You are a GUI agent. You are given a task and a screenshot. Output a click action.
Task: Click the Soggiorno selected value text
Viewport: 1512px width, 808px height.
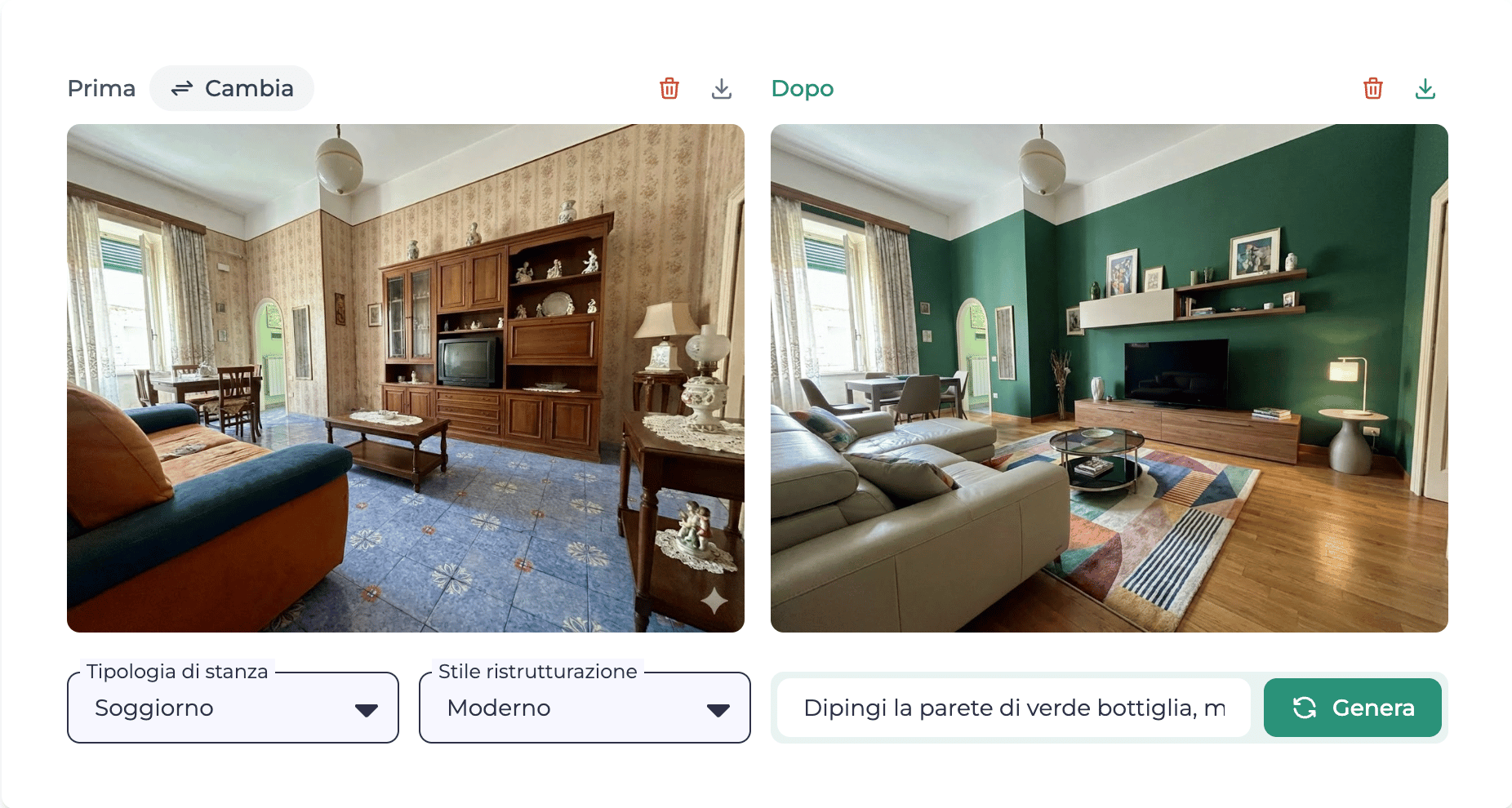(x=154, y=708)
